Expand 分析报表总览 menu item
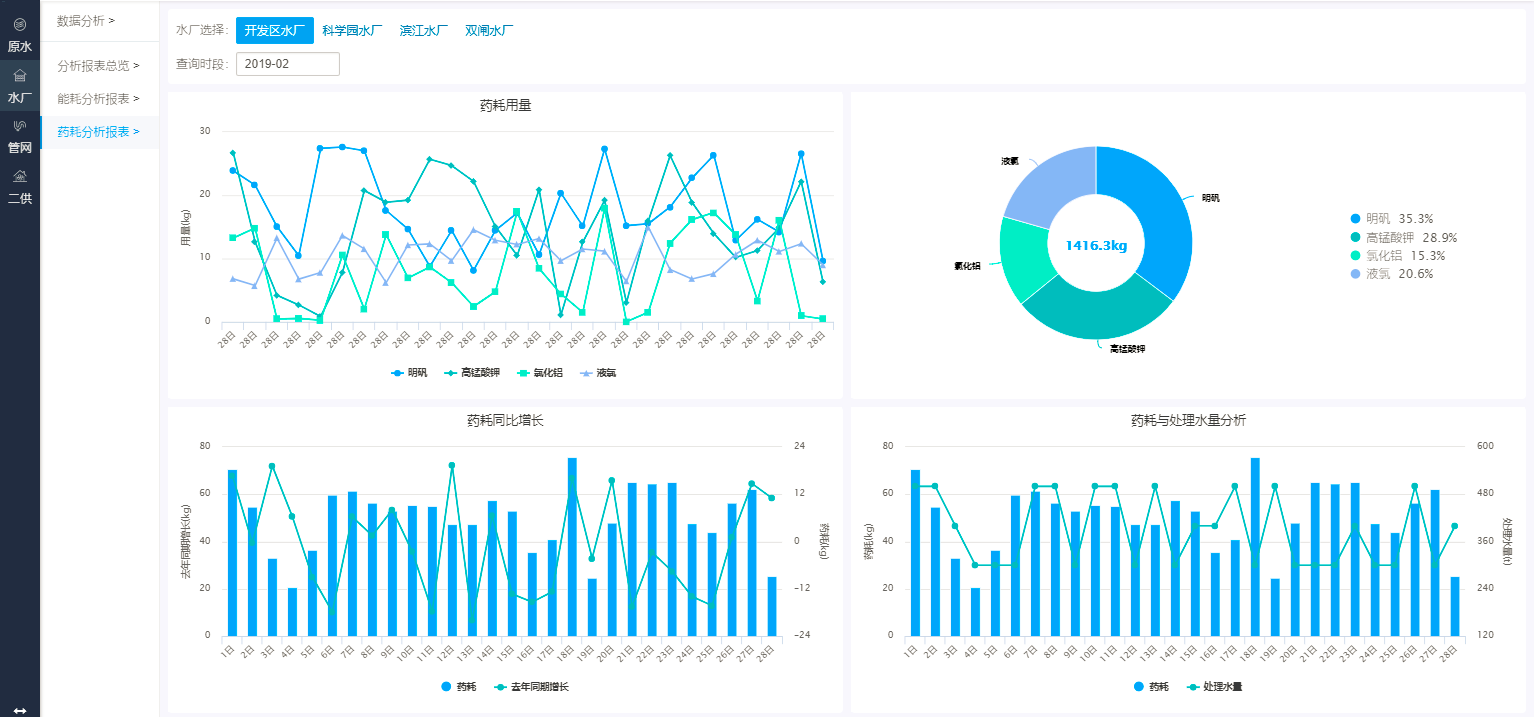Image resolution: width=1534 pixels, height=717 pixels. pyautogui.click(x=98, y=66)
